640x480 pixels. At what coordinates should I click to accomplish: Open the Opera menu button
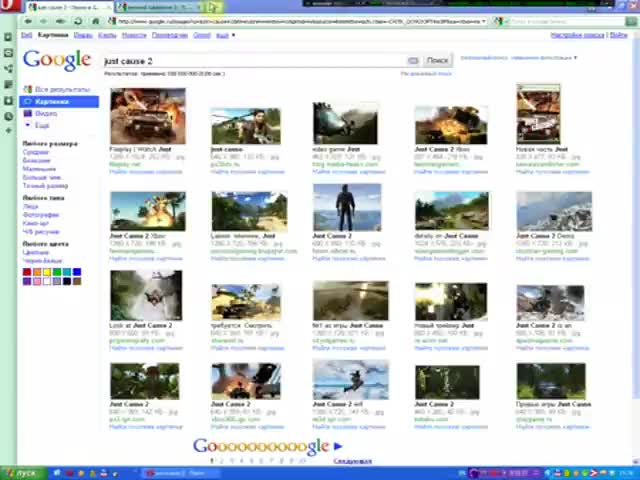tap(8, 7)
